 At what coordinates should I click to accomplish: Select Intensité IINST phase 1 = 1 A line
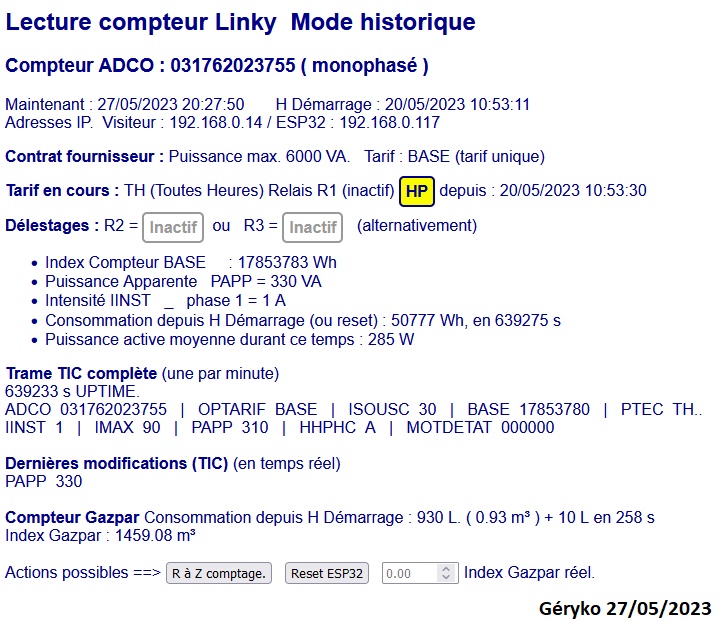165,300
